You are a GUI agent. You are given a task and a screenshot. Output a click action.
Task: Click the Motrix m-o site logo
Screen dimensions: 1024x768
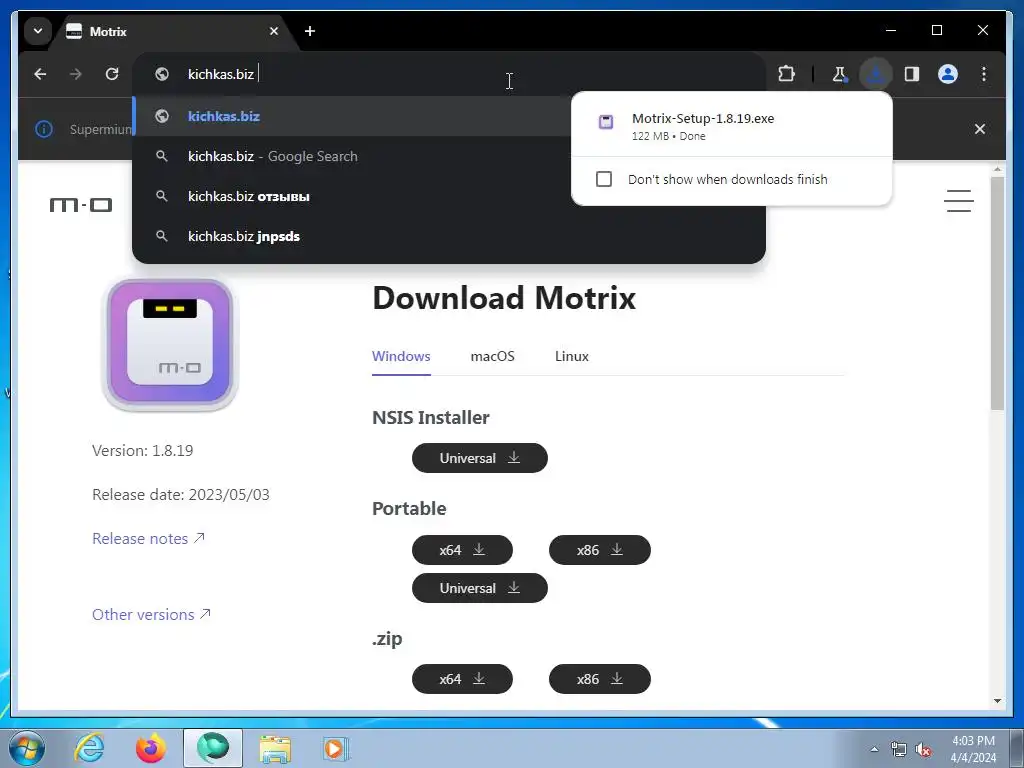81,205
